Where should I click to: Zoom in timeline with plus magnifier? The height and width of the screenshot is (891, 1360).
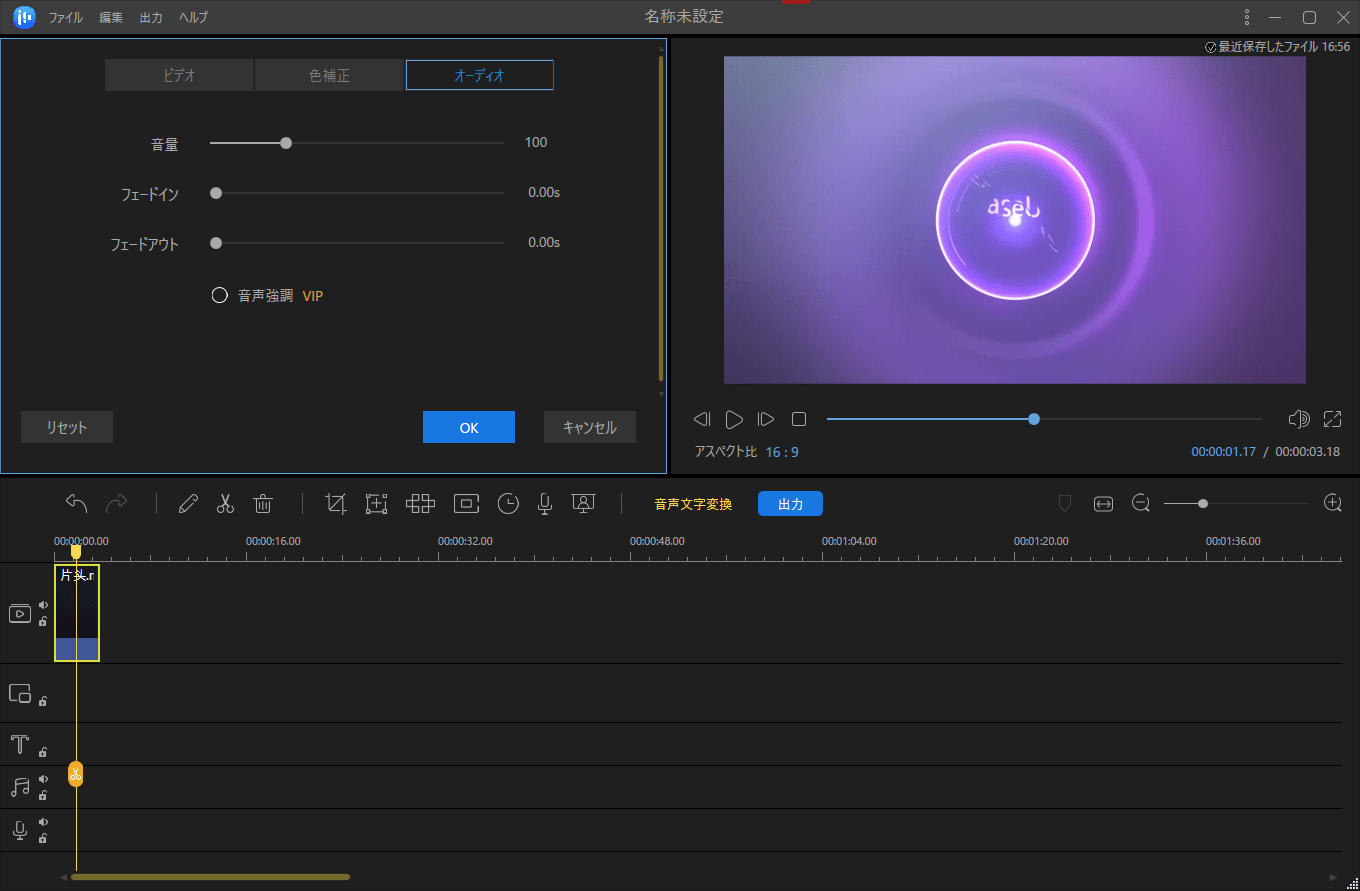pyautogui.click(x=1332, y=504)
